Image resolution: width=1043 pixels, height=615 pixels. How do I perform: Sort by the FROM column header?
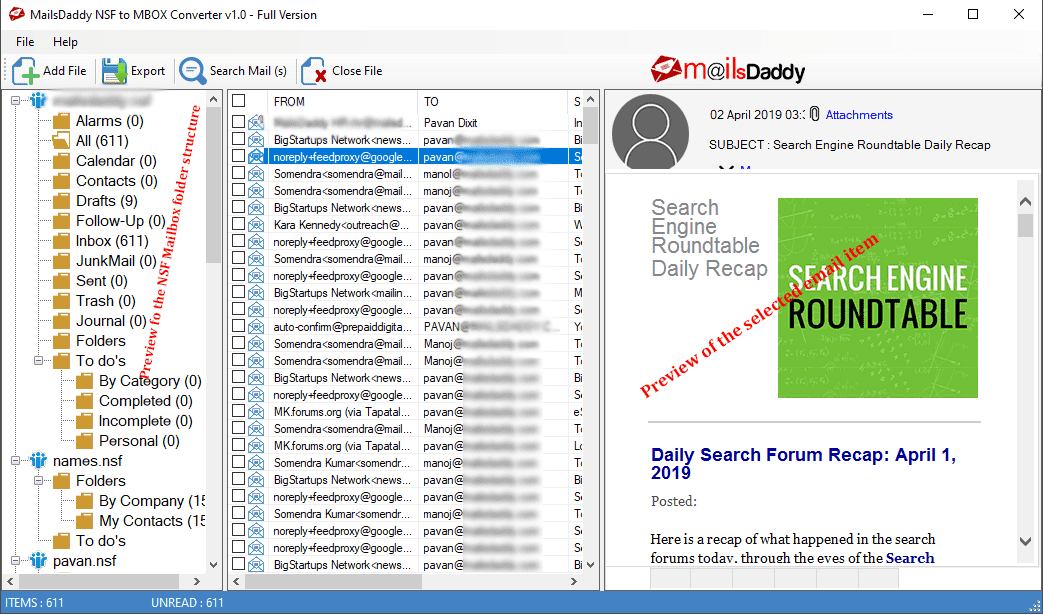coord(342,101)
